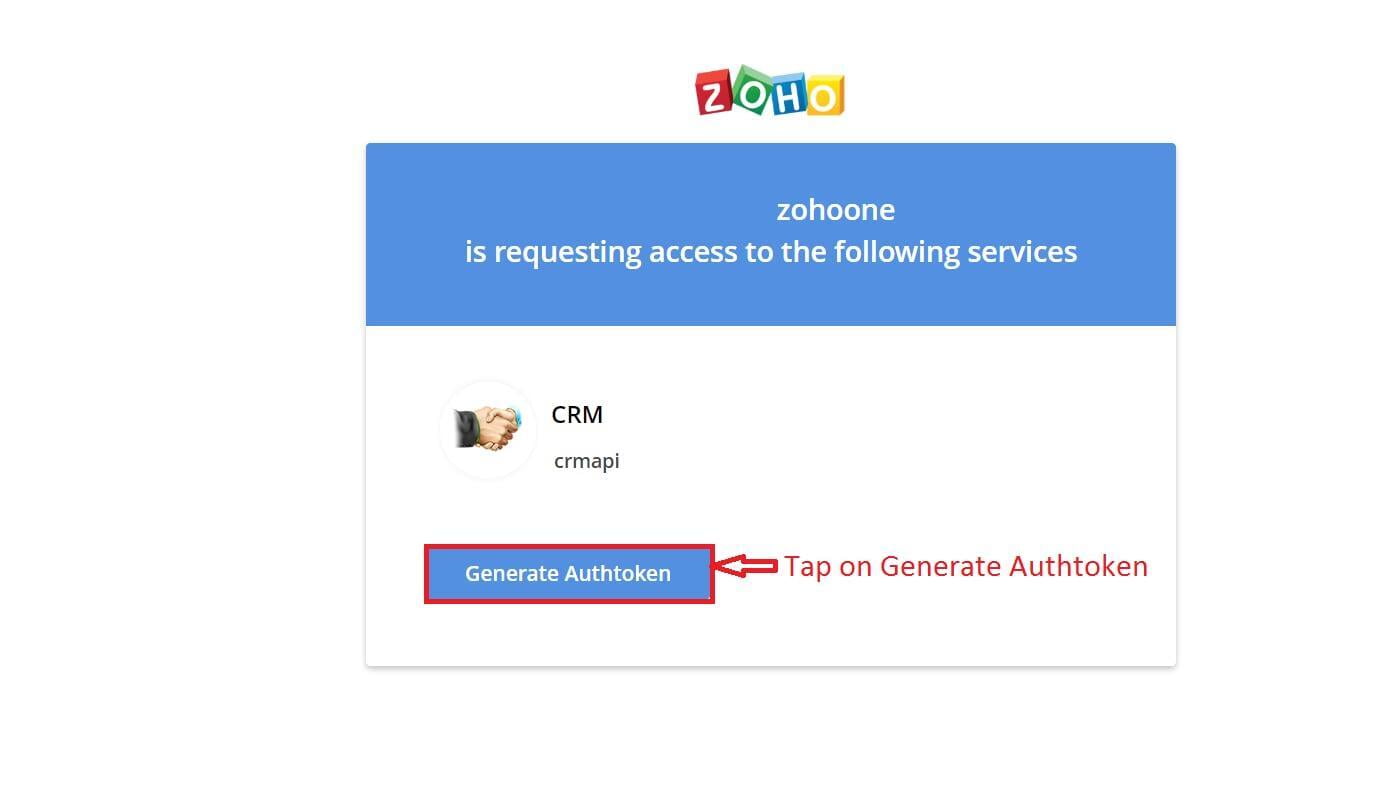Click the white card area below the button
1373x801 pixels.
pyautogui.click(x=771, y=635)
